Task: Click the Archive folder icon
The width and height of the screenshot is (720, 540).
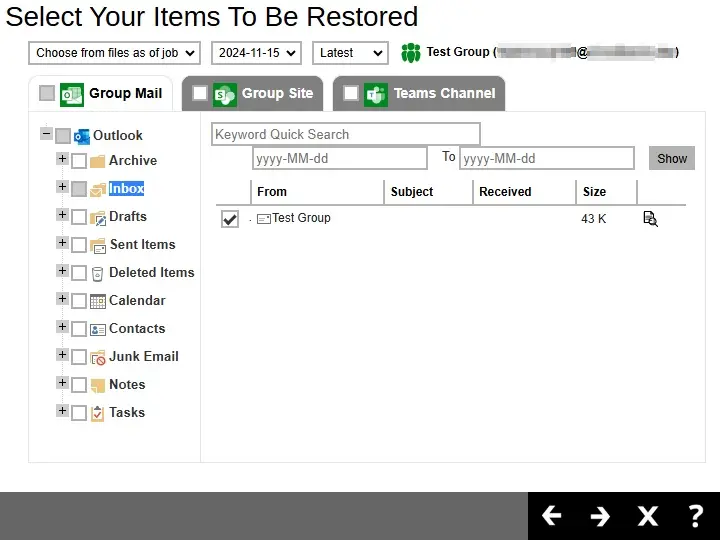Action: tap(97, 162)
